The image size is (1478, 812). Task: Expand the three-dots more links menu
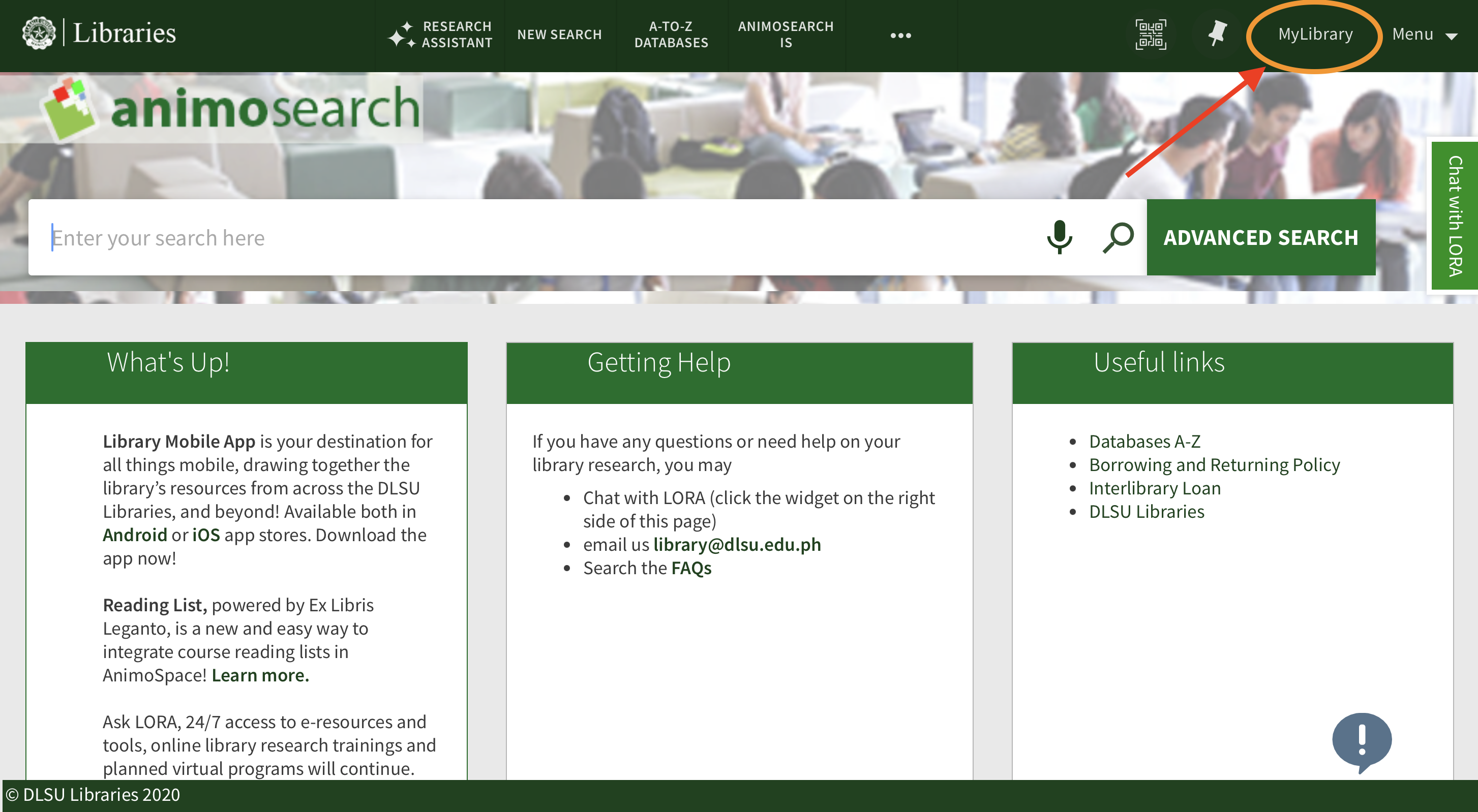900,36
